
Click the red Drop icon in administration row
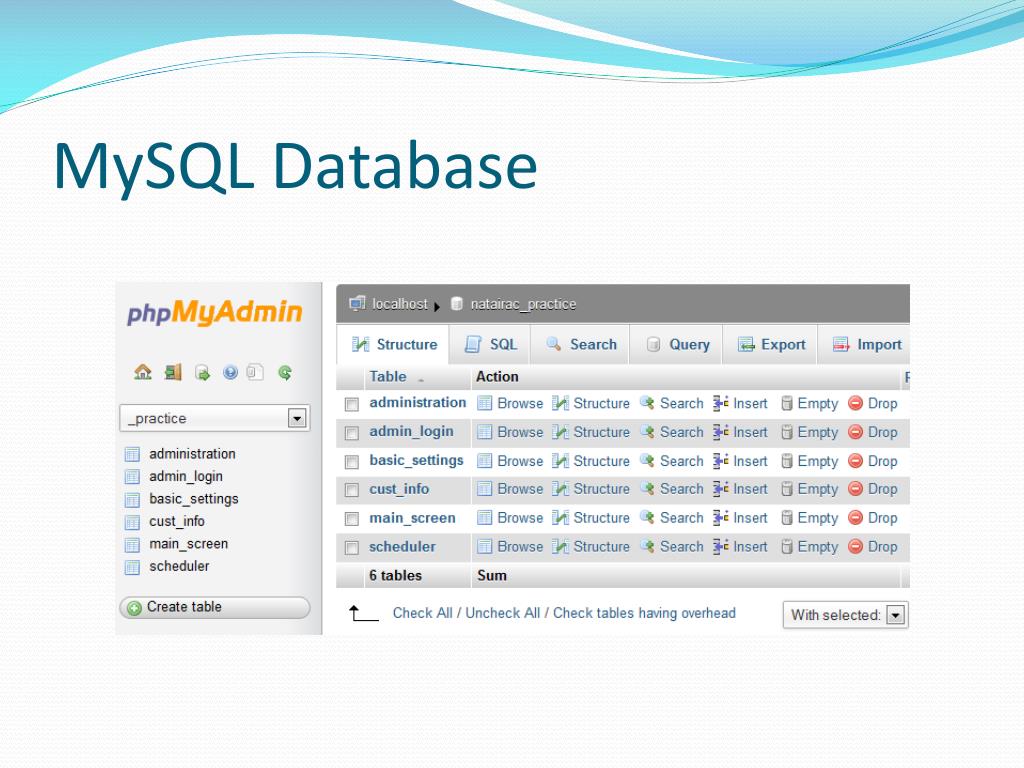click(x=856, y=403)
